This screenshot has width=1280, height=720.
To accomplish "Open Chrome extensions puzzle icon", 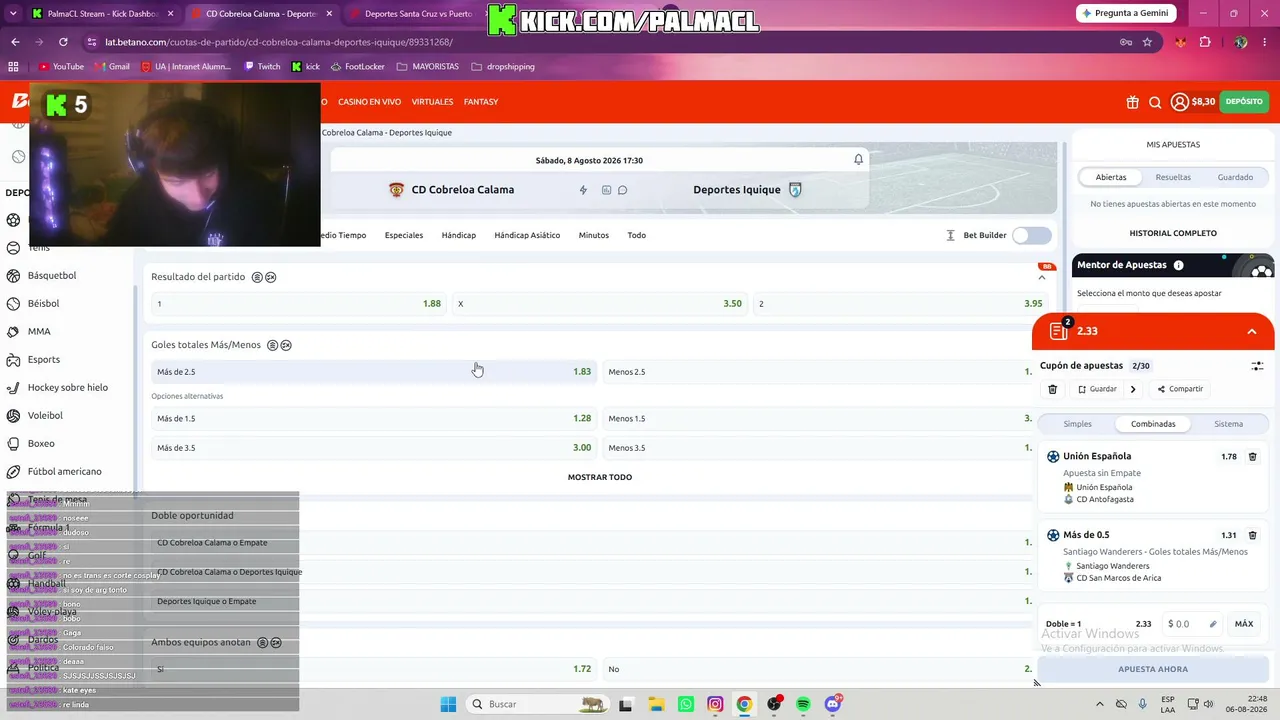I will pyautogui.click(x=1205, y=42).
